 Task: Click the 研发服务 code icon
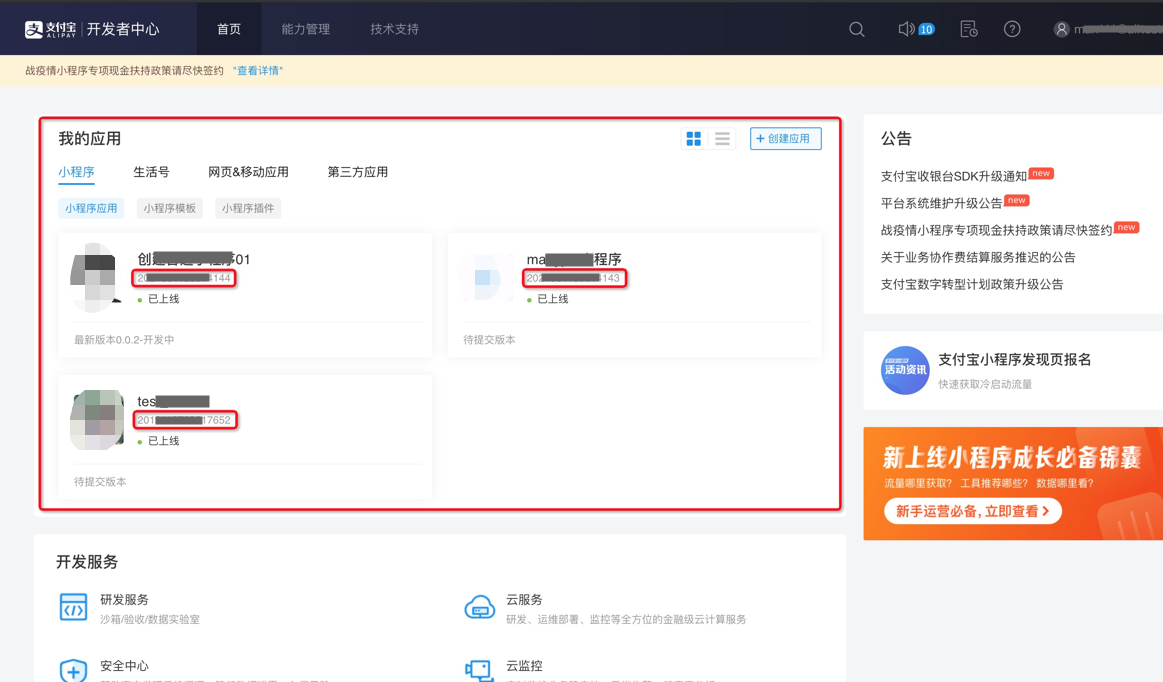[73, 607]
